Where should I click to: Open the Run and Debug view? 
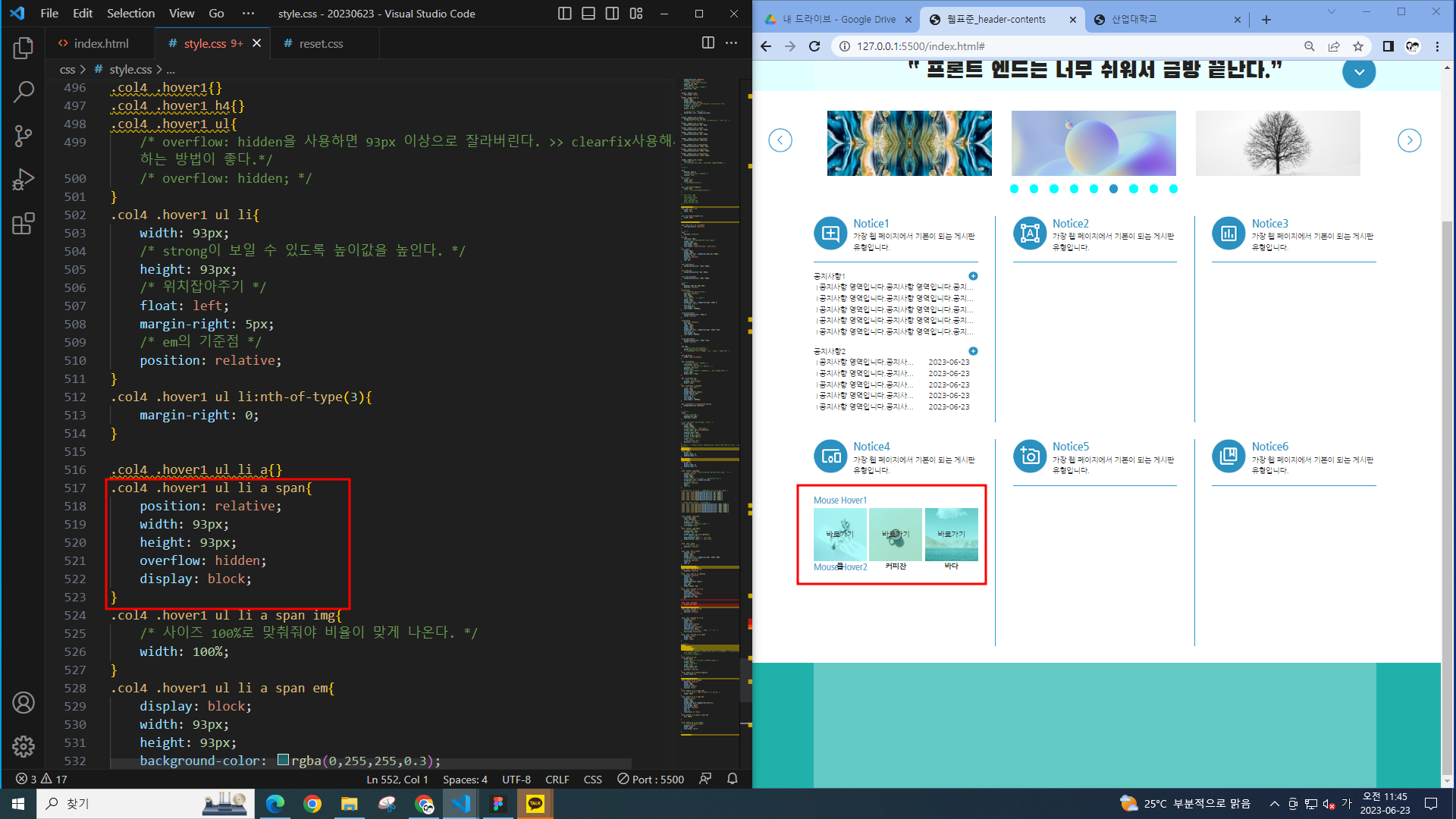click(x=24, y=180)
